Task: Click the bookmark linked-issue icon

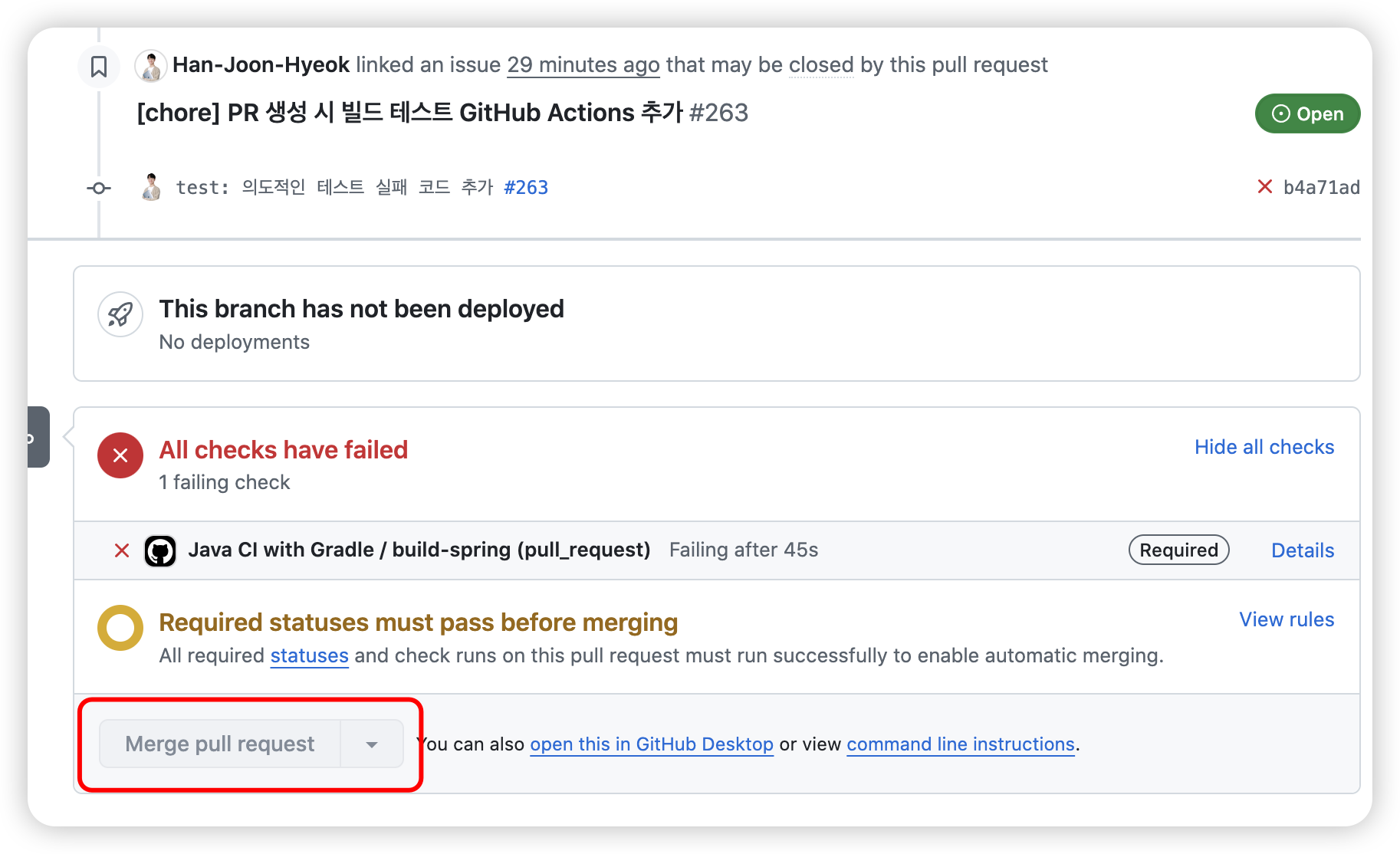Action: pyautogui.click(x=99, y=67)
